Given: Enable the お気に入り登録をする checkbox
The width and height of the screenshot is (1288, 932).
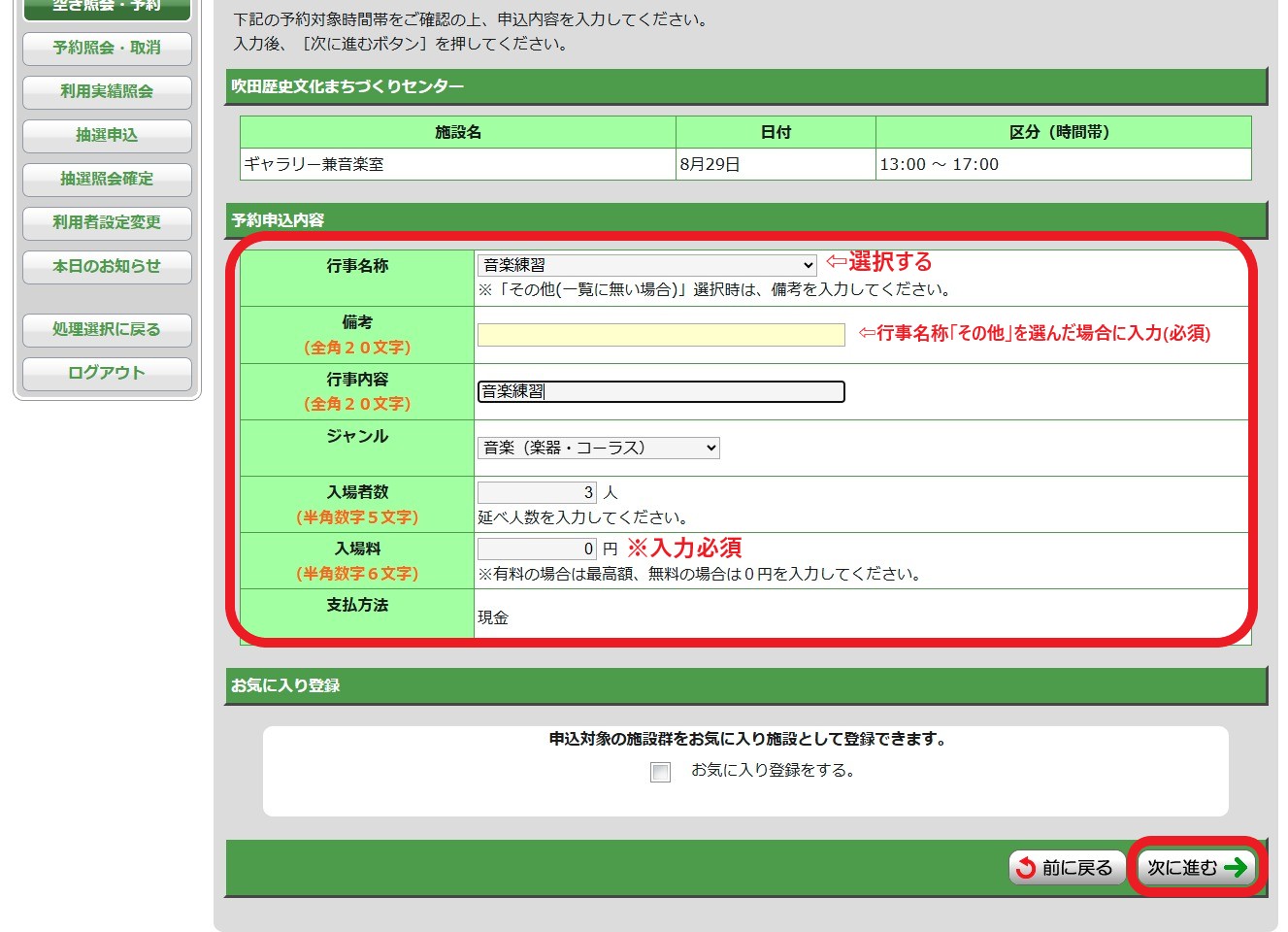Looking at the screenshot, I should (x=660, y=772).
